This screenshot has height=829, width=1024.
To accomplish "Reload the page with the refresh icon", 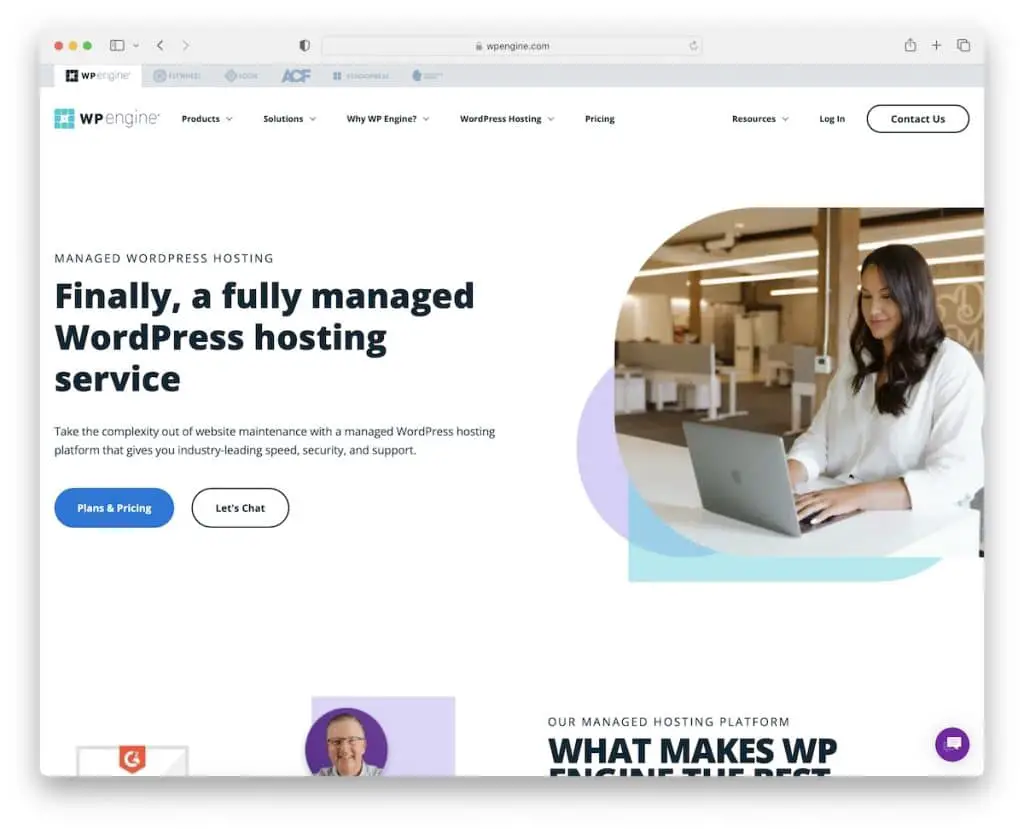I will coord(694,46).
